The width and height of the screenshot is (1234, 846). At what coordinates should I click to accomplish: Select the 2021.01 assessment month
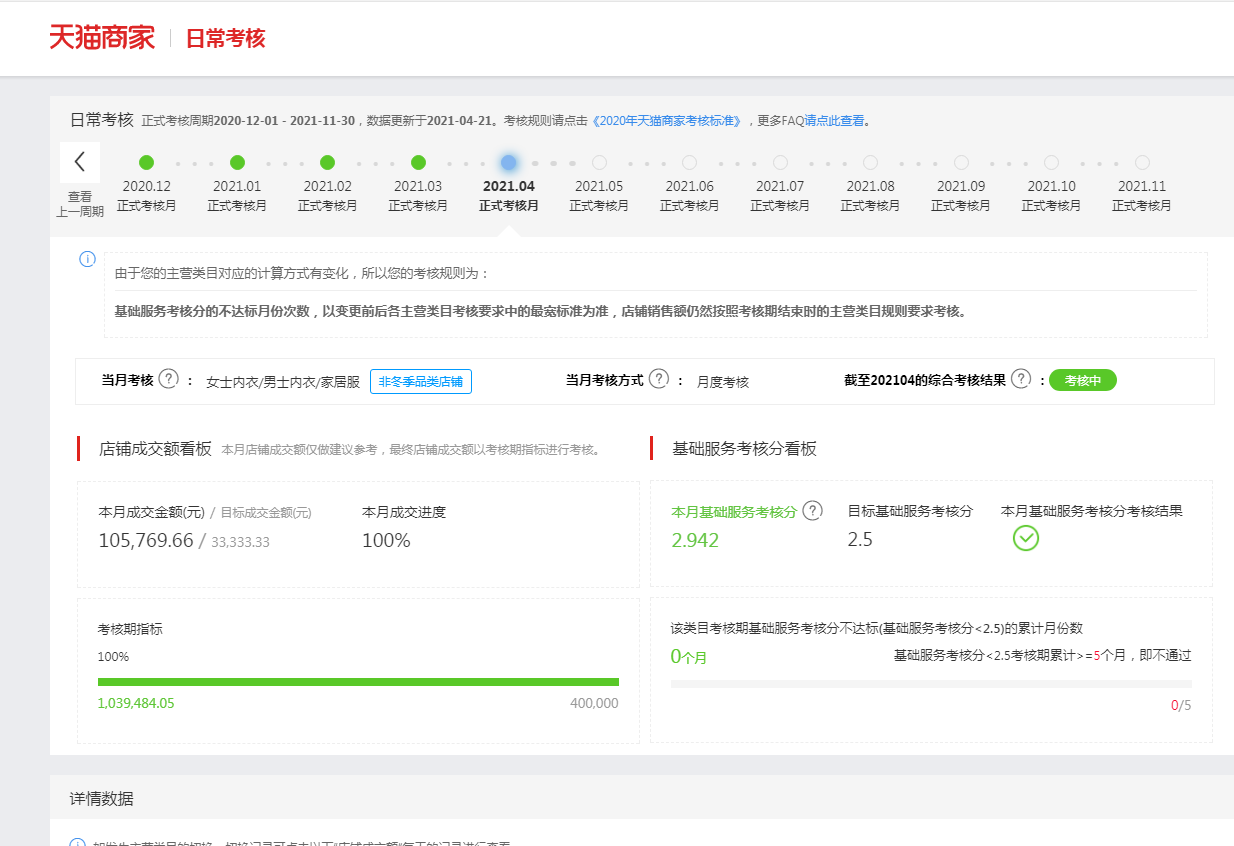pos(237,195)
